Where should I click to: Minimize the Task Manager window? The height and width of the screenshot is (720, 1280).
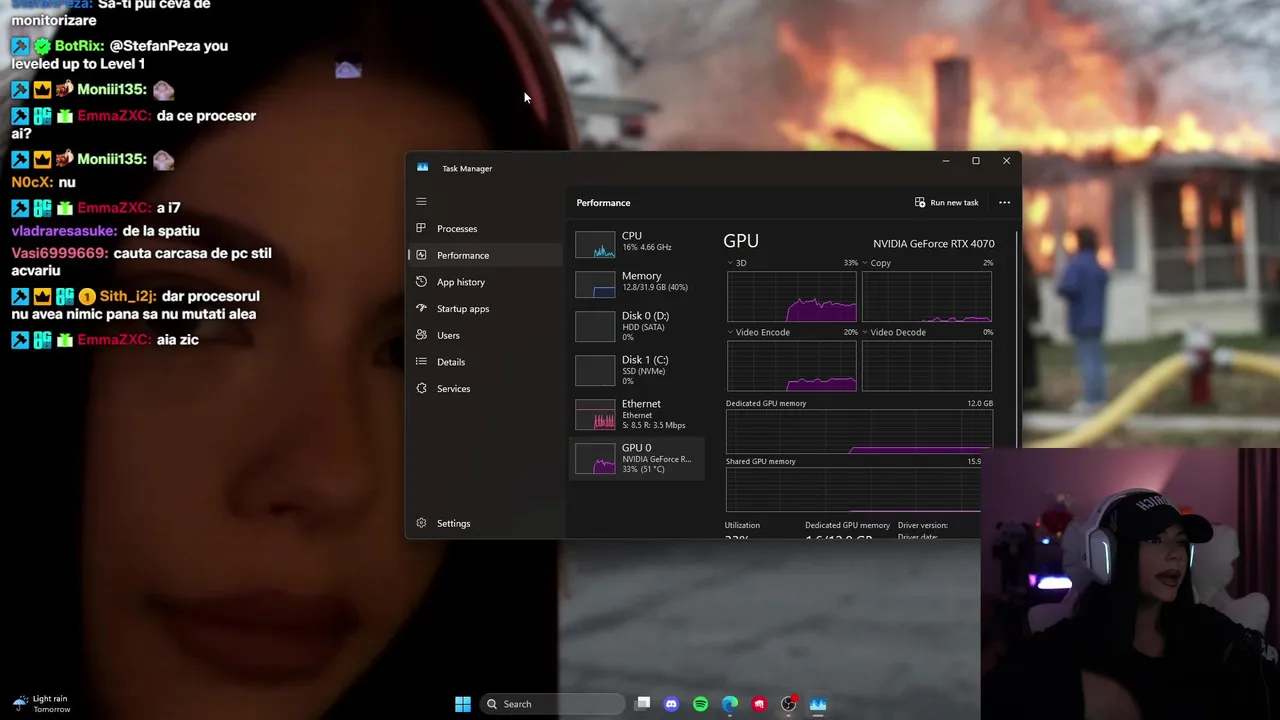pos(946,161)
